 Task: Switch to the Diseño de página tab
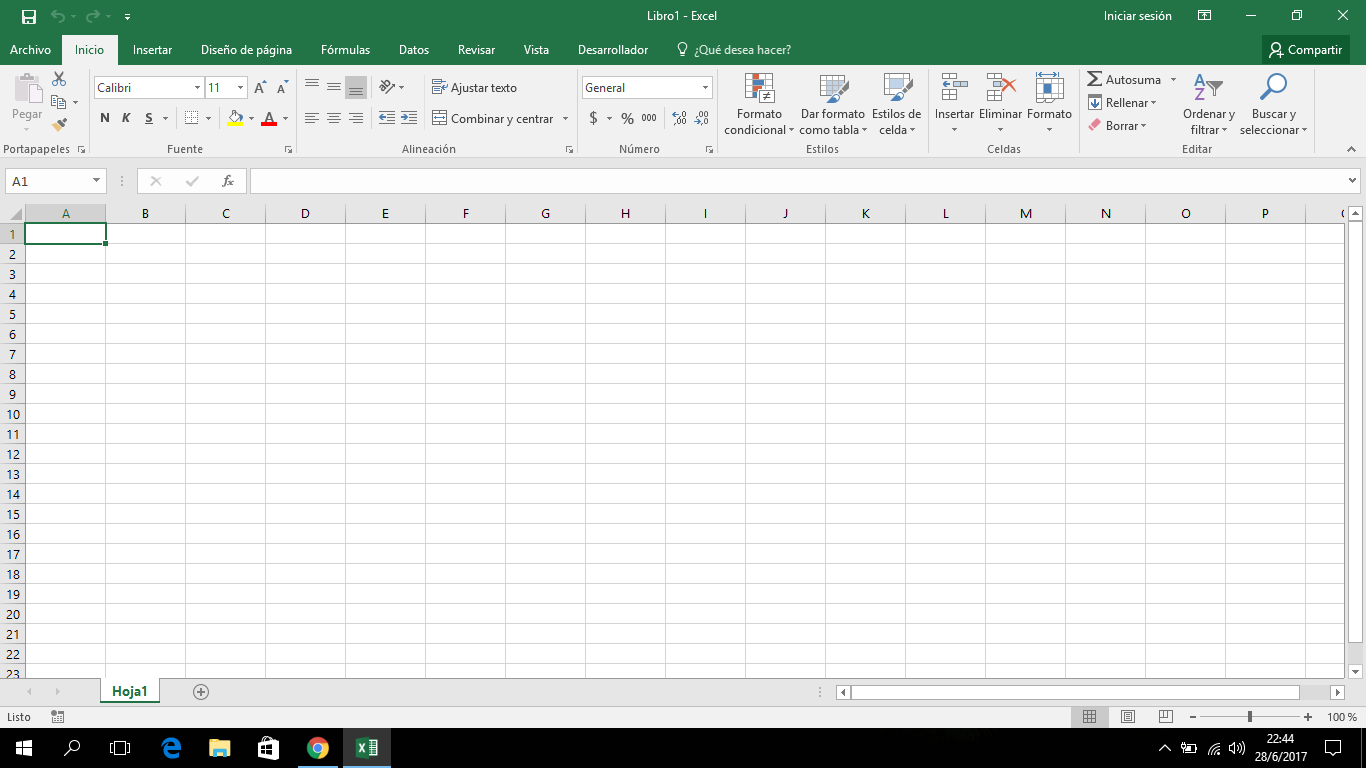(246, 50)
